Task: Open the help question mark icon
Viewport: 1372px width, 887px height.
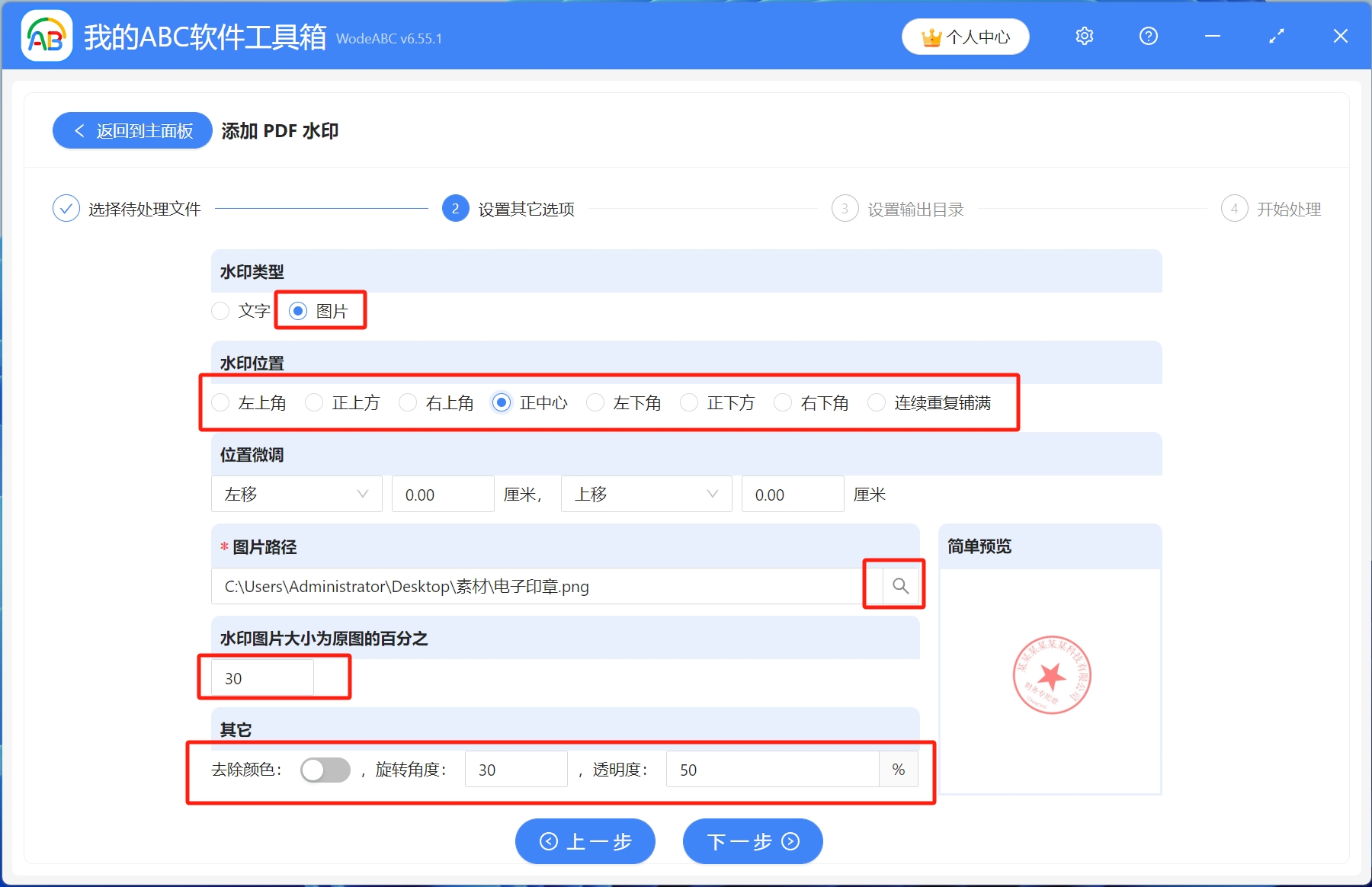Action: pyautogui.click(x=1148, y=36)
